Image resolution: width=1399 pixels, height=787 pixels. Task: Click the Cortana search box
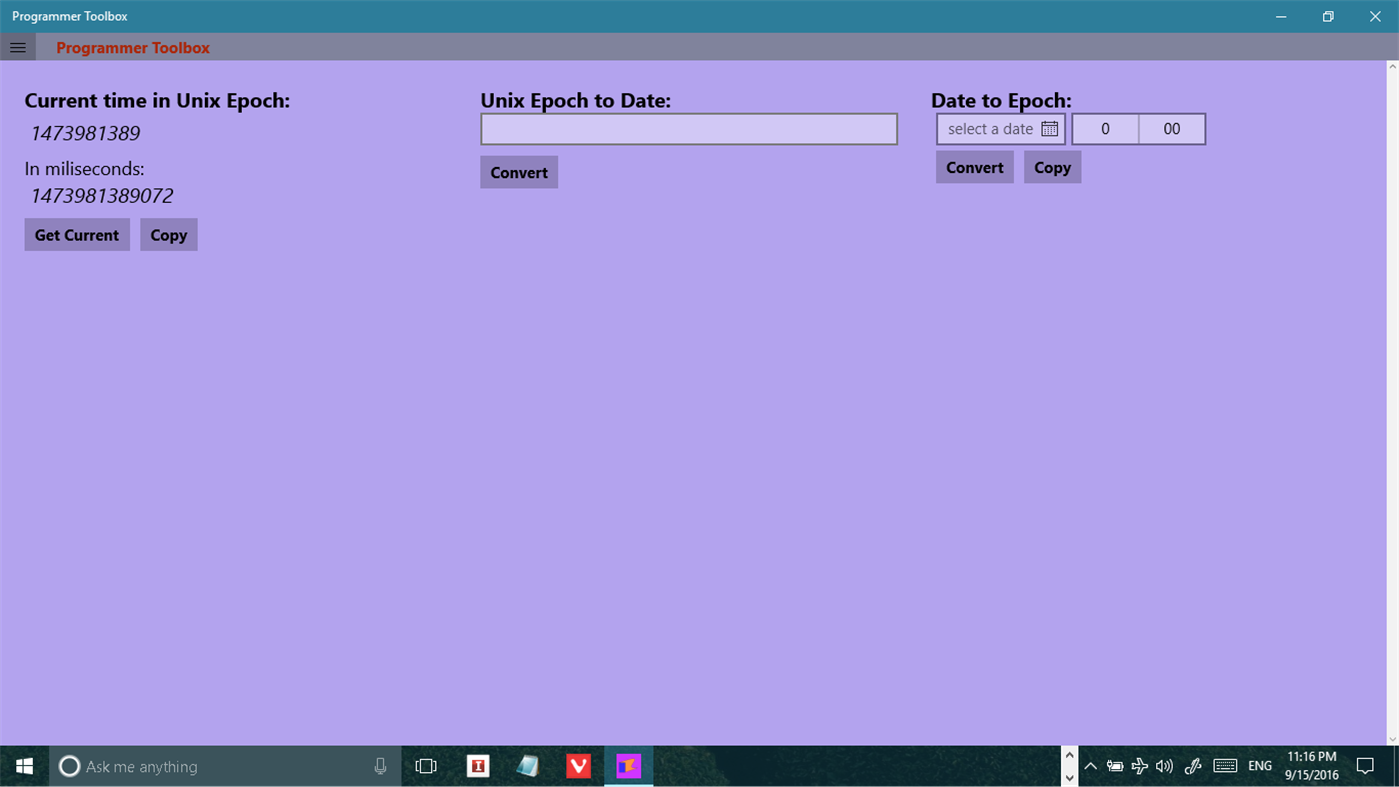point(225,766)
